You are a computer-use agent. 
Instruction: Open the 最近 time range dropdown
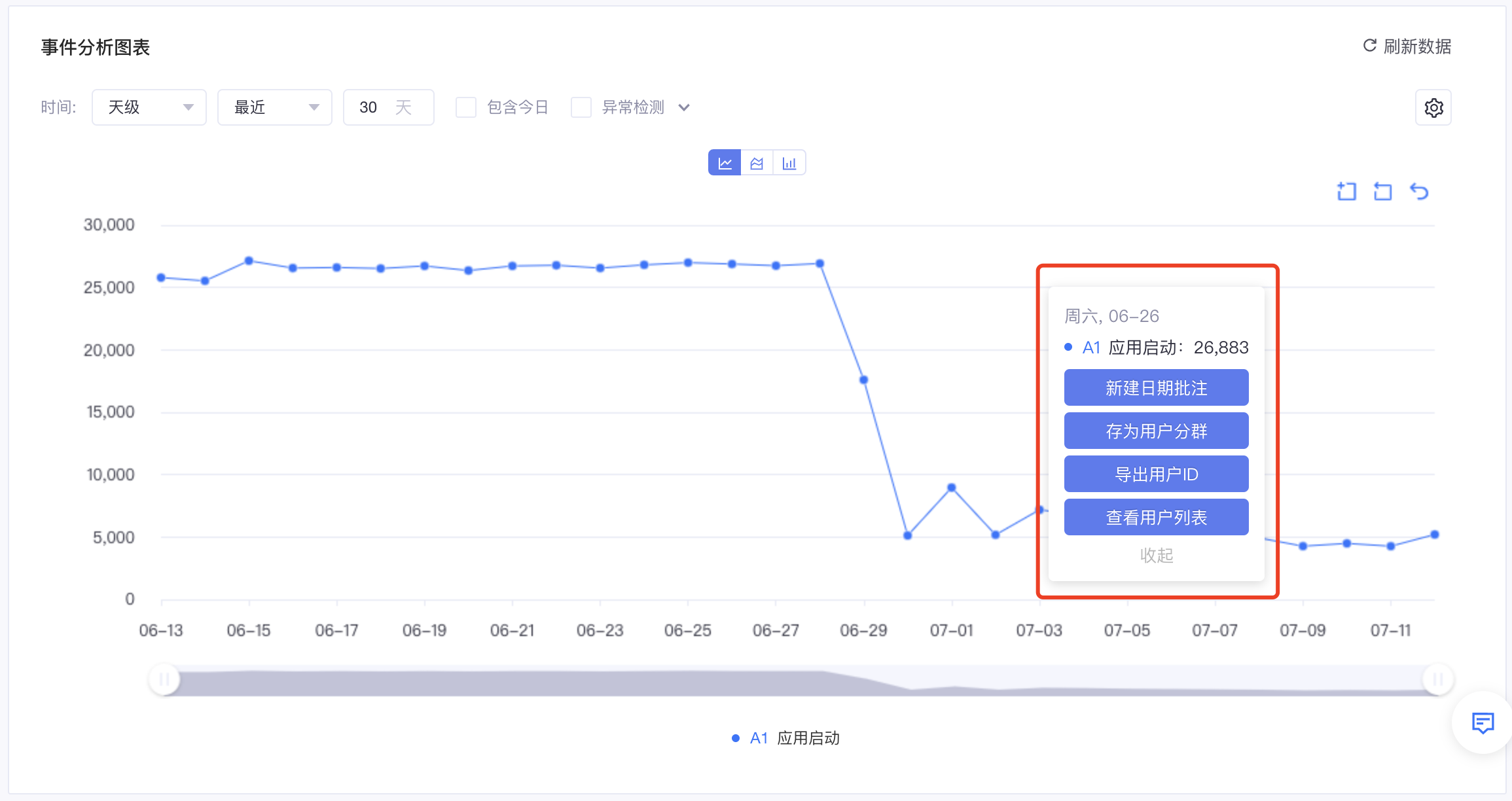[x=275, y=107]
